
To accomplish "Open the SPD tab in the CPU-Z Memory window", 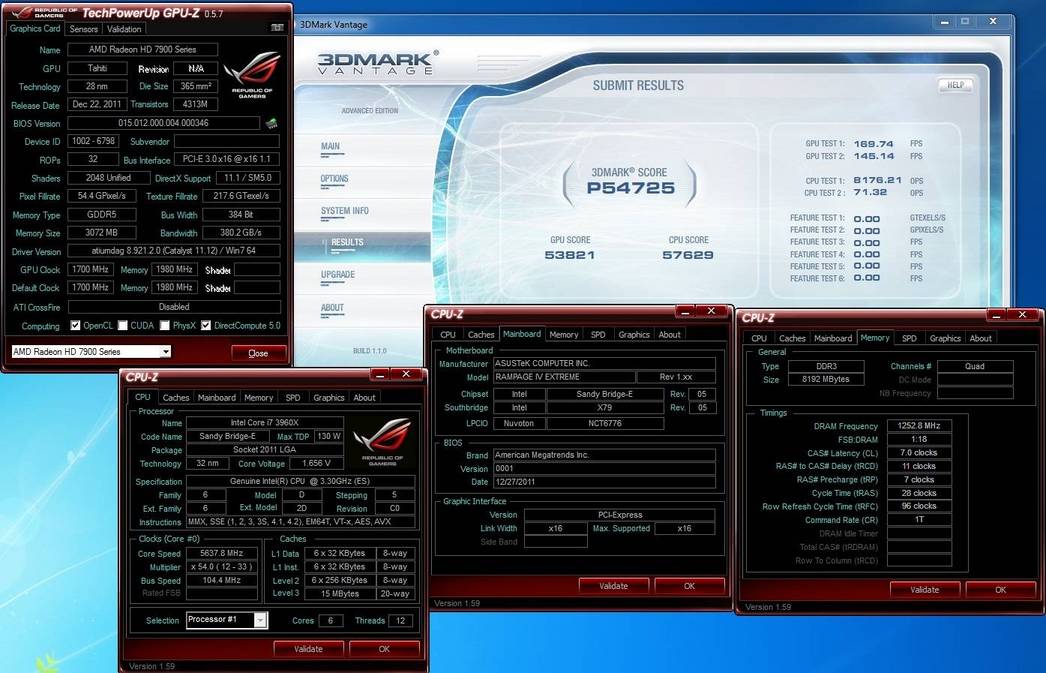I will 909,338.
